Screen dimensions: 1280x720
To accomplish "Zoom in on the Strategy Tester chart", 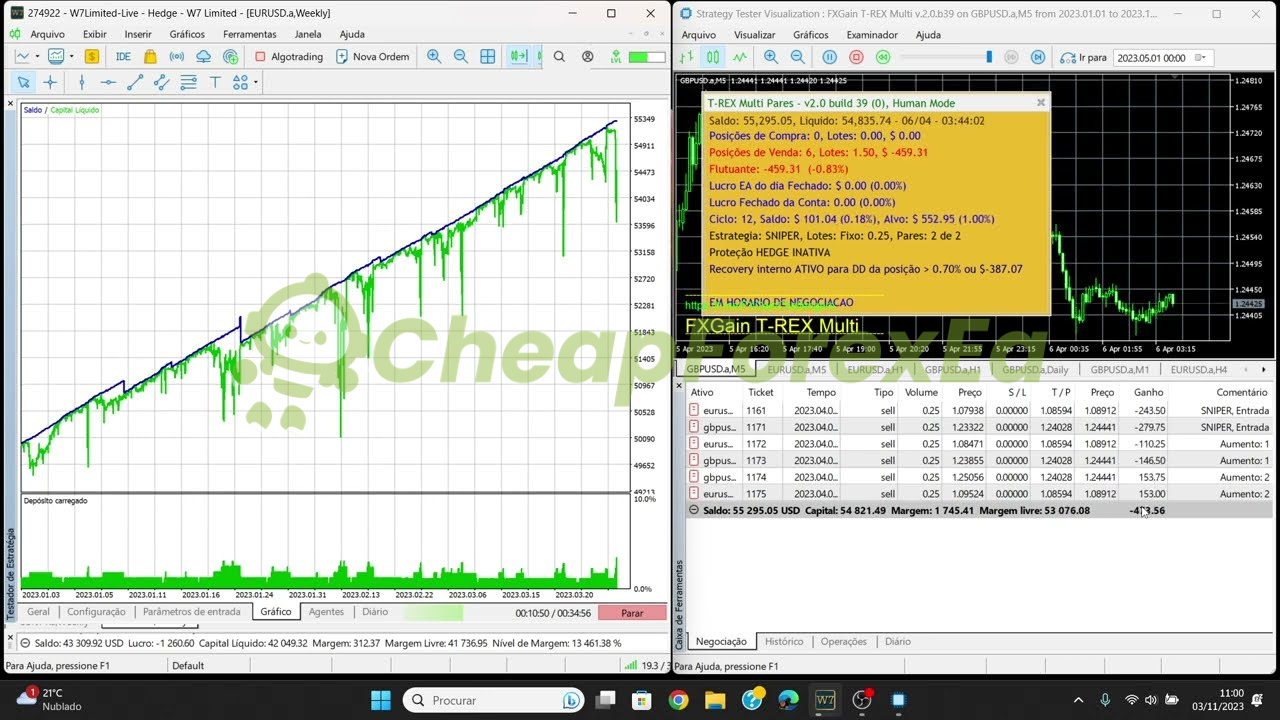I will click(x=771, y=57).
